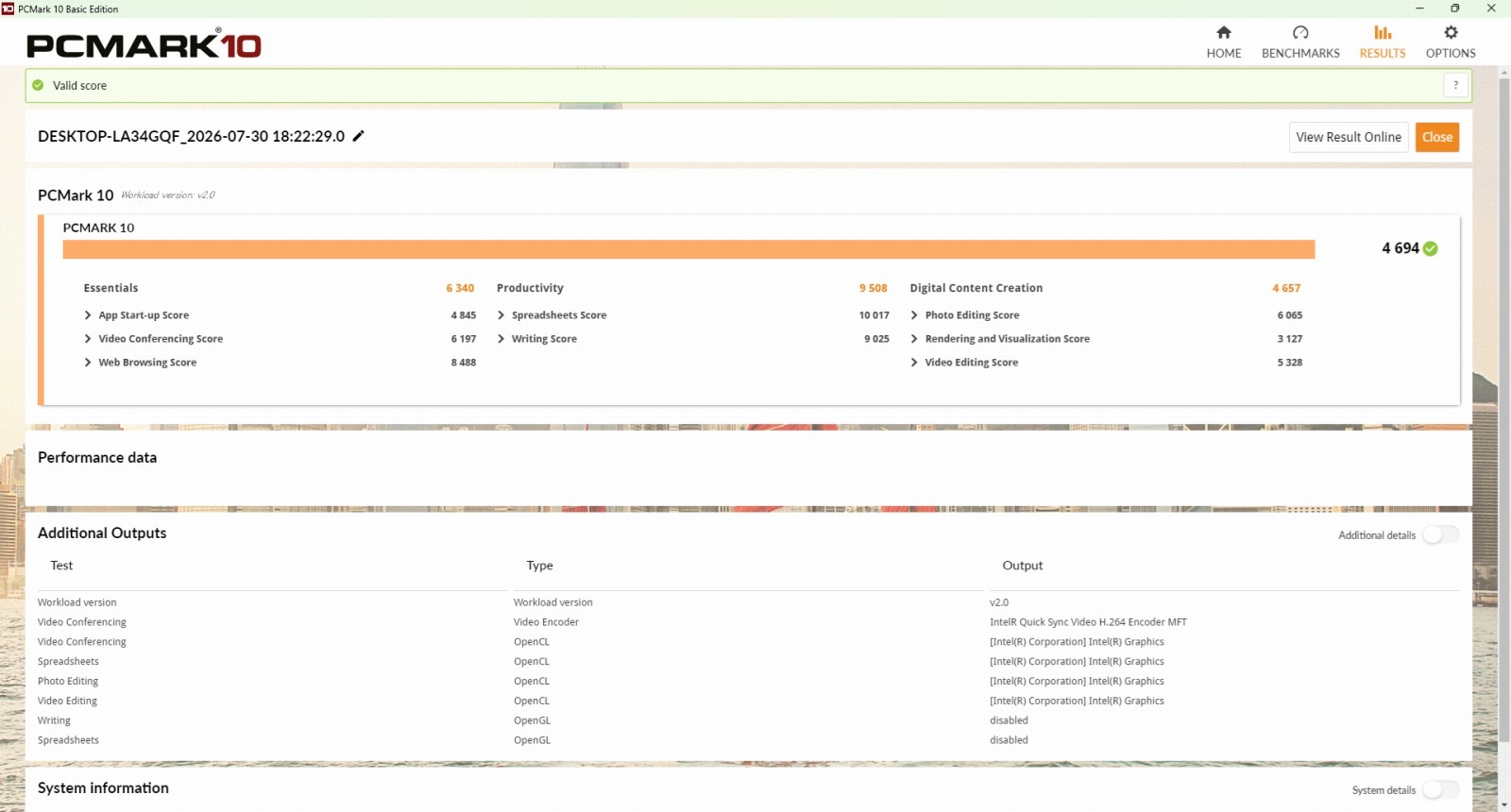The image size is (1511, 812).
Task: Click the Photo Editing score value 6 065
Action: [x=1290, y=315]
